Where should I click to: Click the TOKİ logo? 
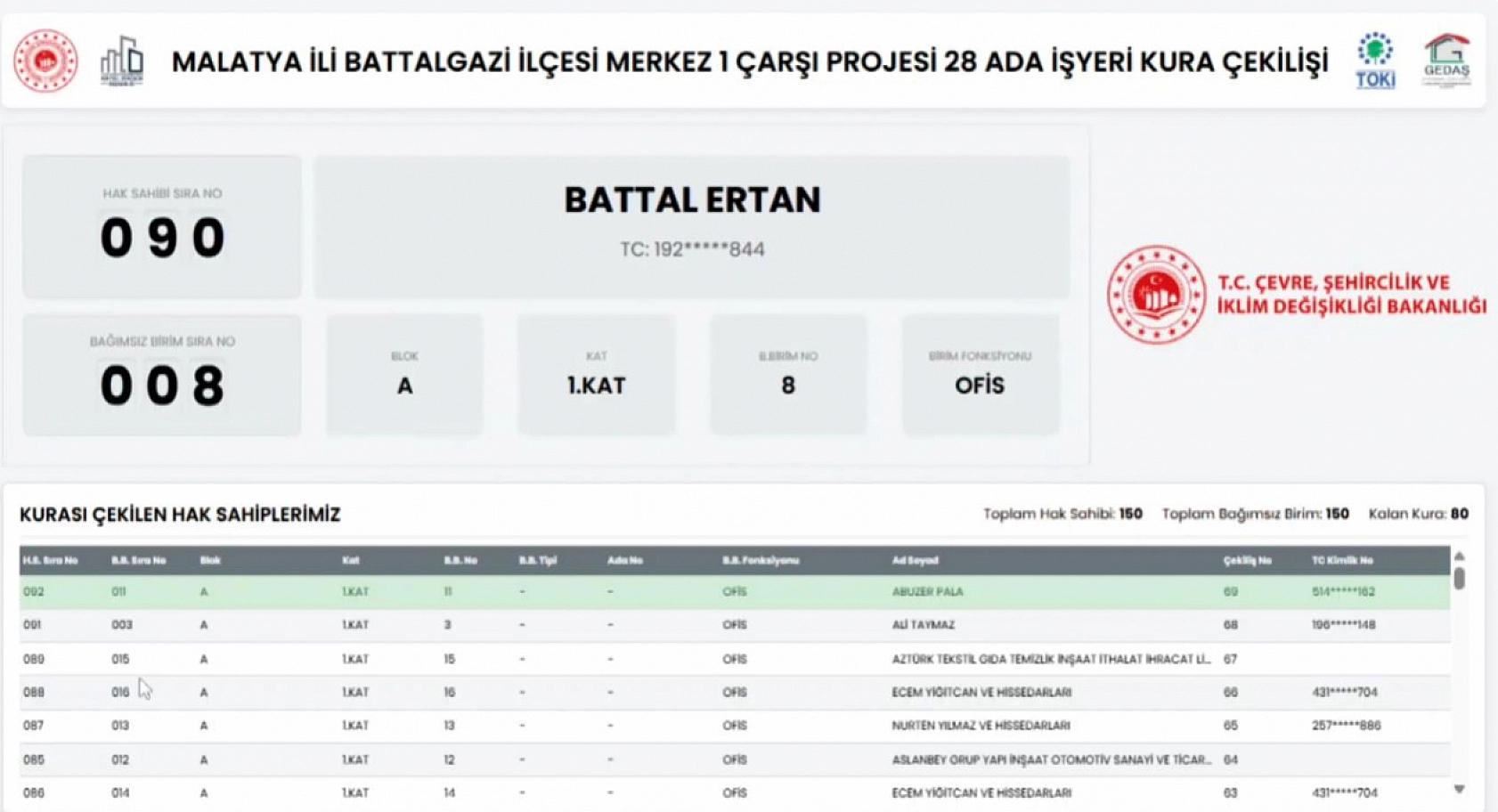pos(1375,61)
